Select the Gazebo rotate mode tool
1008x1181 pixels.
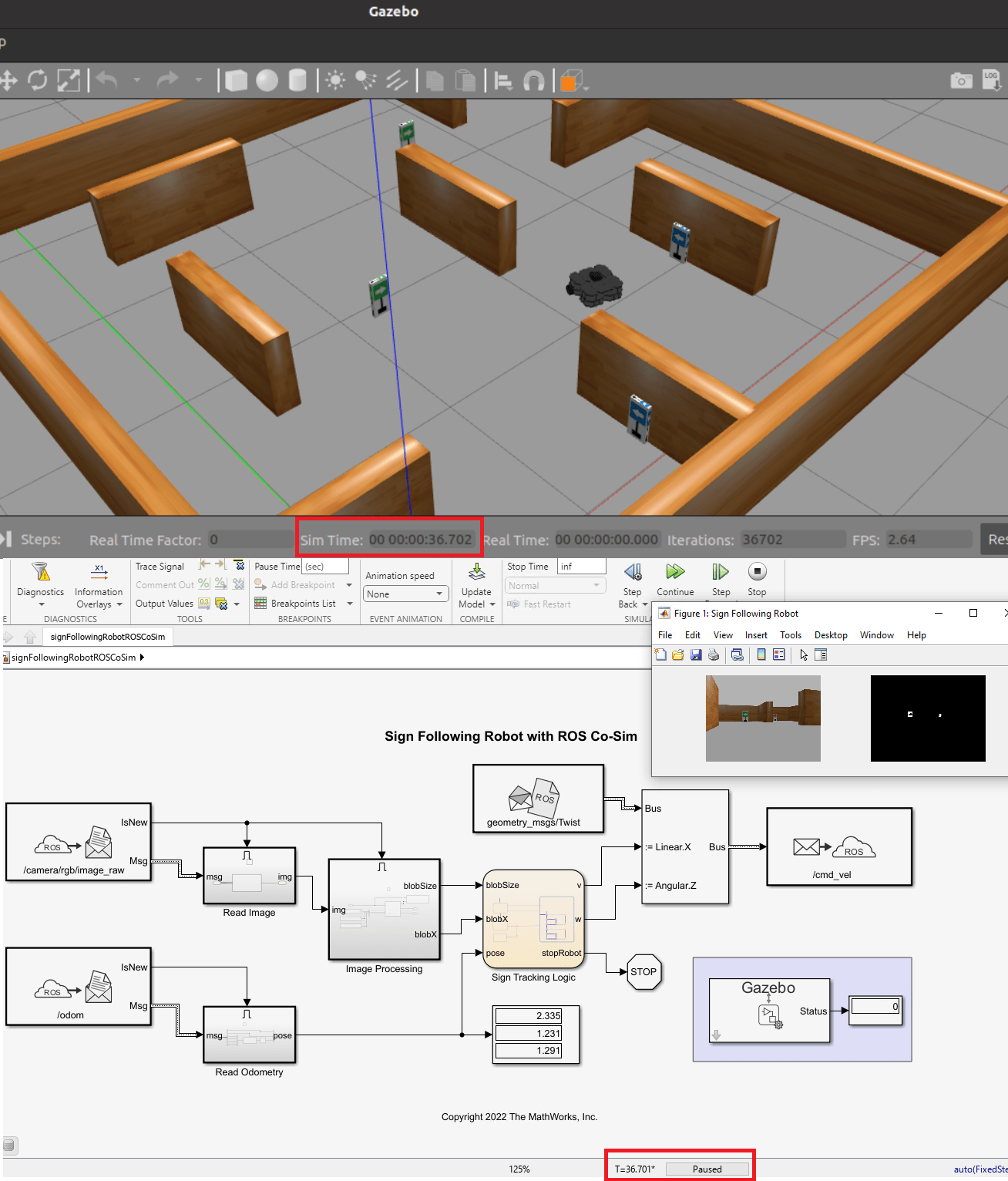pyautogui.click(x=38, y=80)
